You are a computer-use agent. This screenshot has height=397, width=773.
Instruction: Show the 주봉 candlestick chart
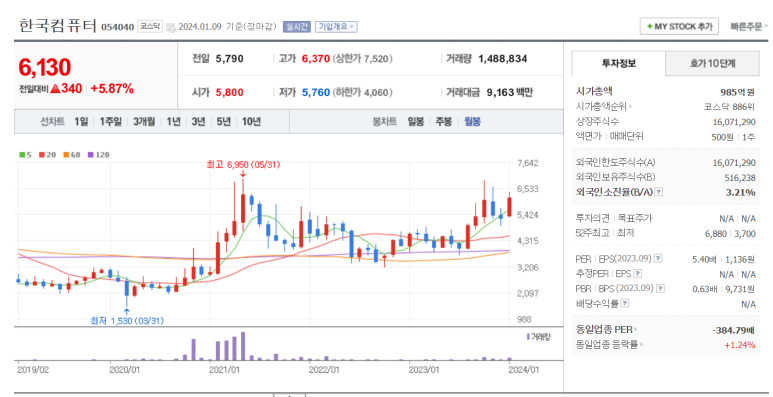click(444, 122)
